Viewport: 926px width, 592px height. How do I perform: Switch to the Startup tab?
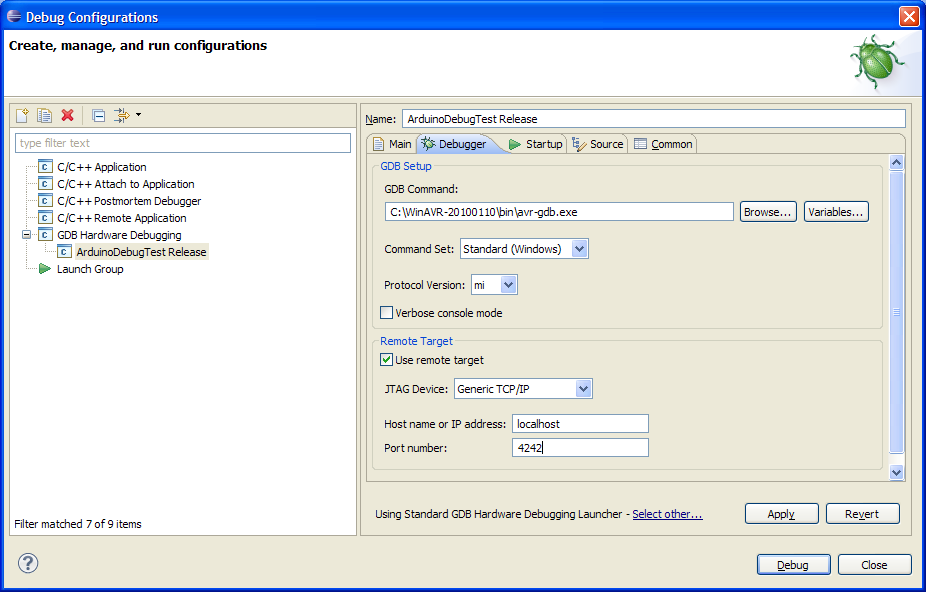[536, 144]
